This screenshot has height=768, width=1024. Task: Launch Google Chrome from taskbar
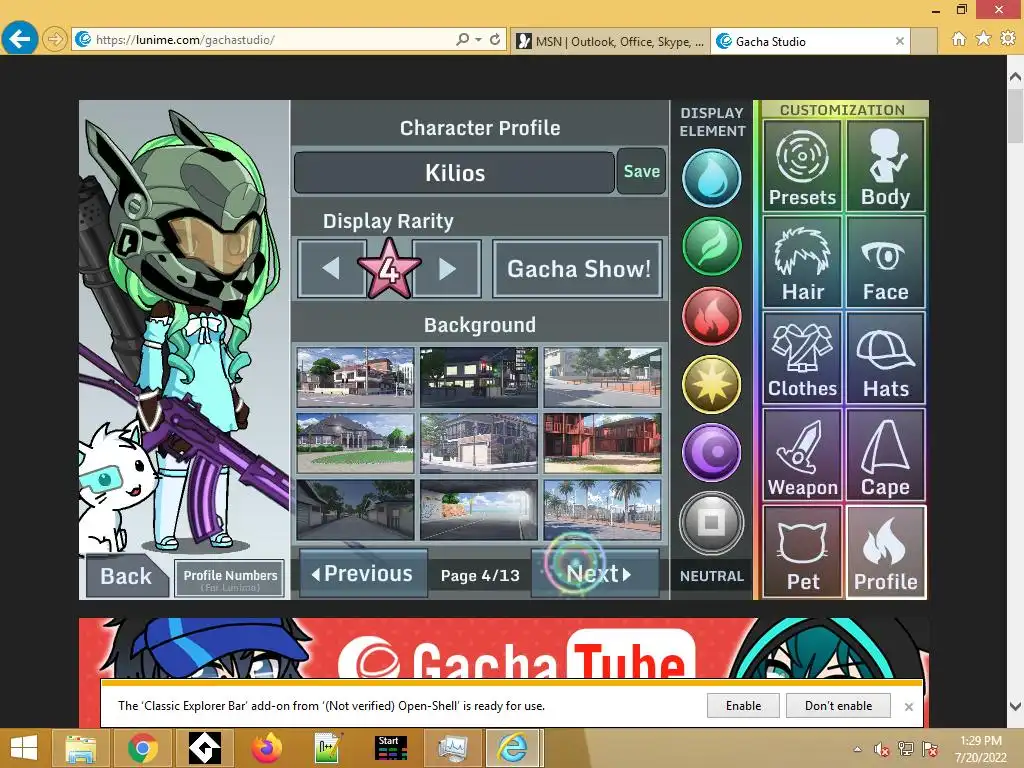pos(142,748)
